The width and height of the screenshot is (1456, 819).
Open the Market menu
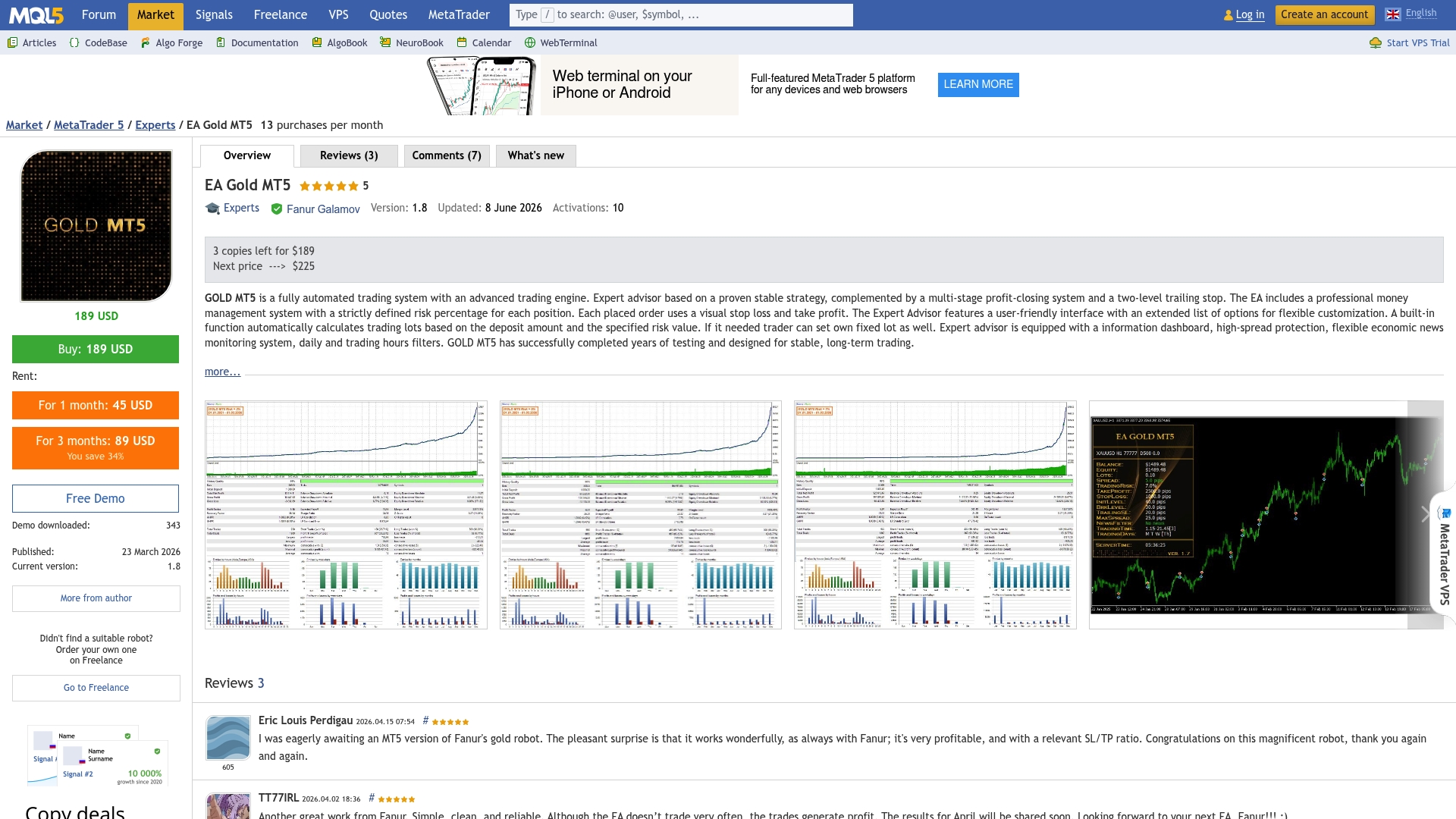[155, 15]
